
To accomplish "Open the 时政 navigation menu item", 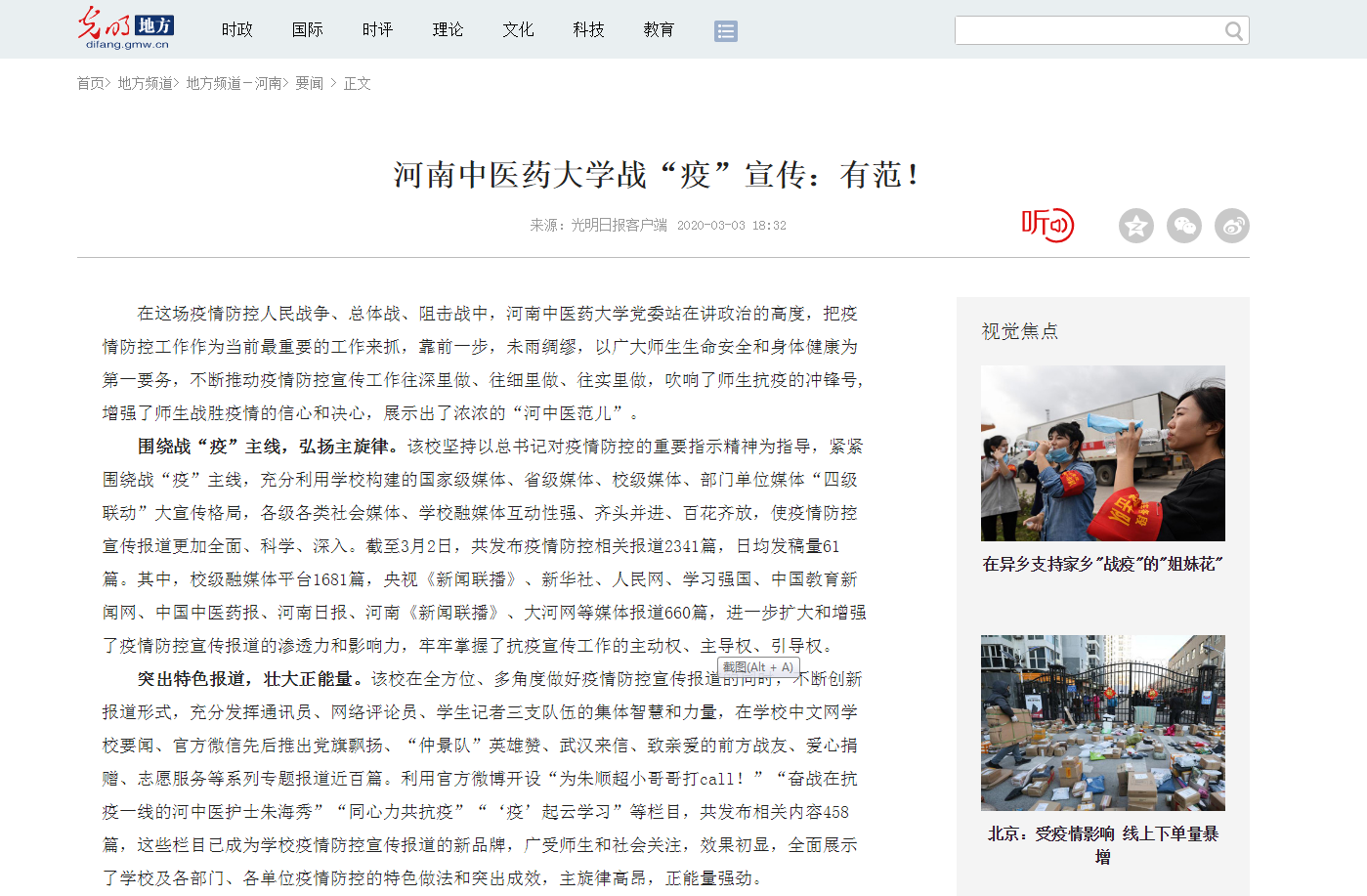I will (x=237, y=30).
